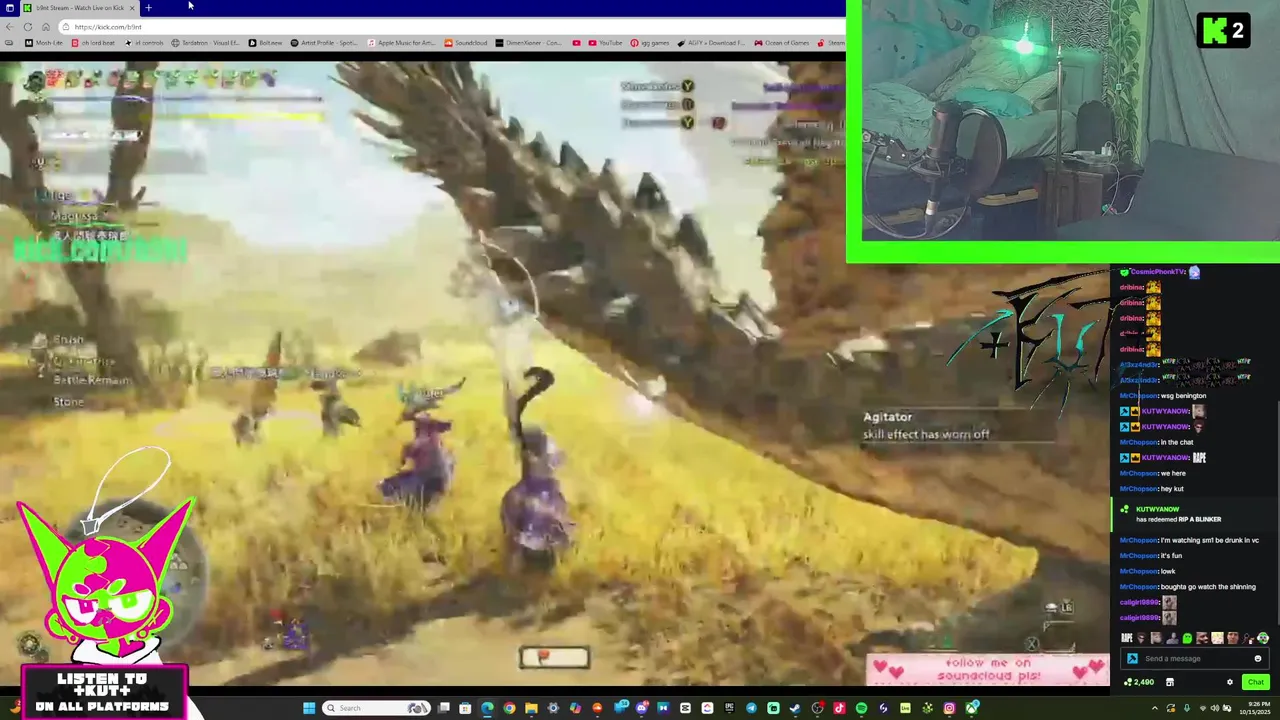Click MrChopson in 'boughta go watch the shinning'
1280x720 pixels.
click(x=1138, y=587)
